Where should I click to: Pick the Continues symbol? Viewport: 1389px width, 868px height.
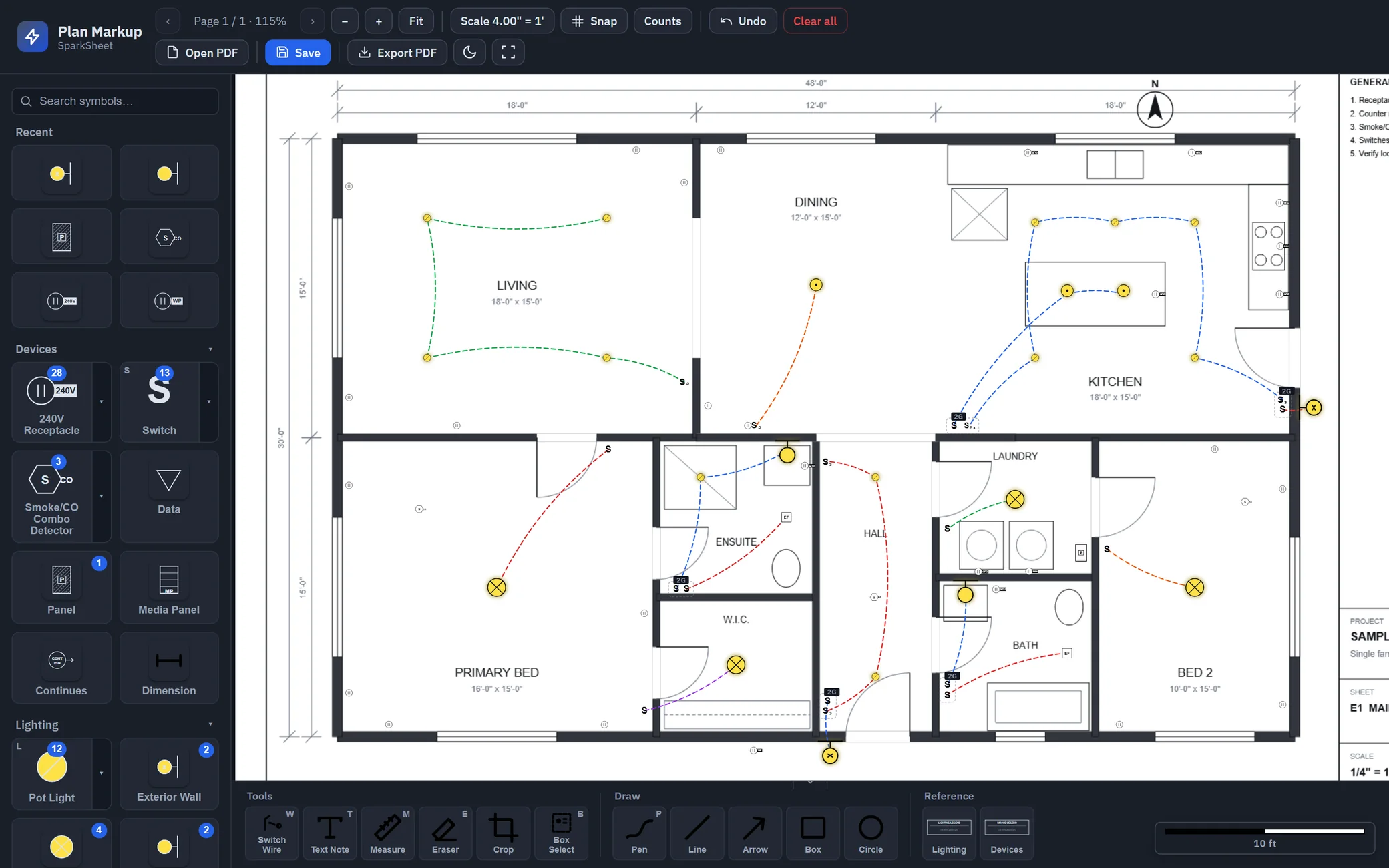(x=61, y=668)
